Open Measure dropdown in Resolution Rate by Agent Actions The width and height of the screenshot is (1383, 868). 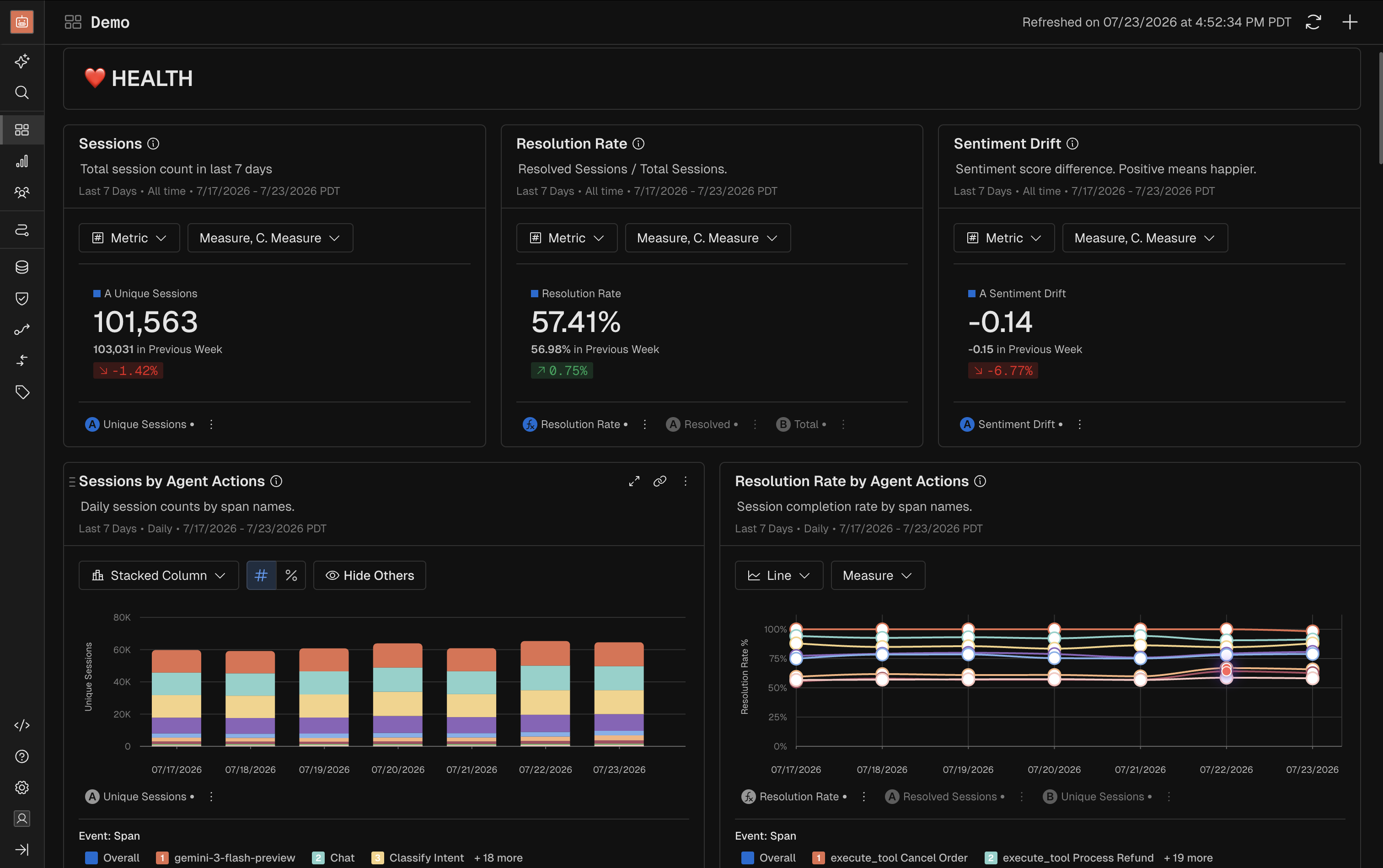(x=878, y=575)
